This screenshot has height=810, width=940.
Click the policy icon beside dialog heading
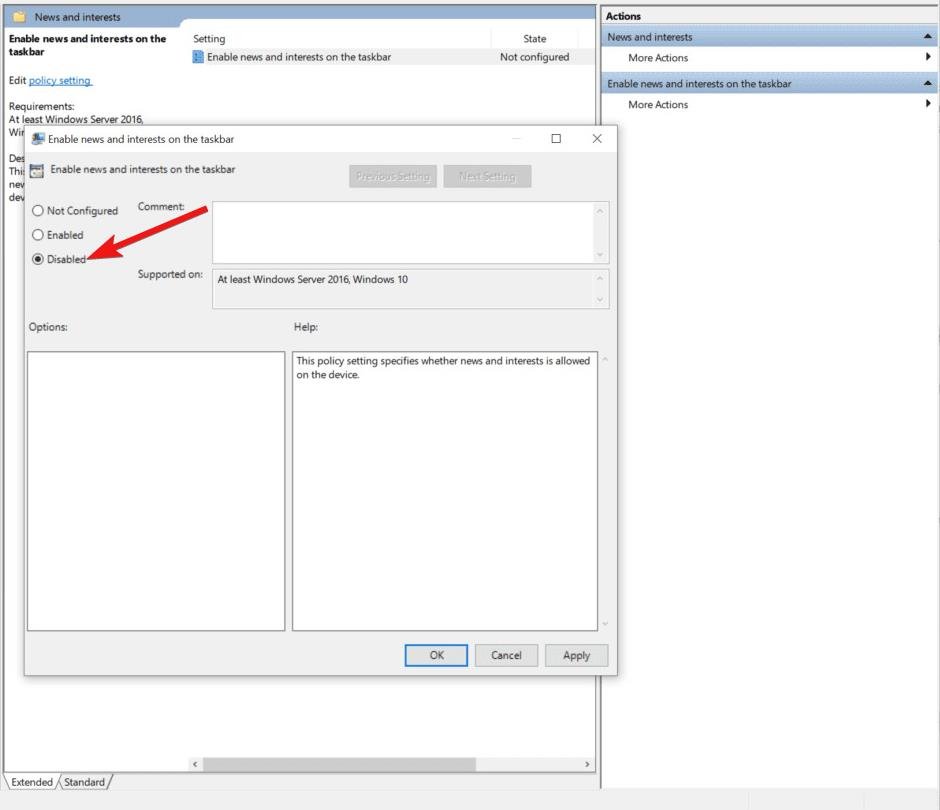[x=37, y=170]
